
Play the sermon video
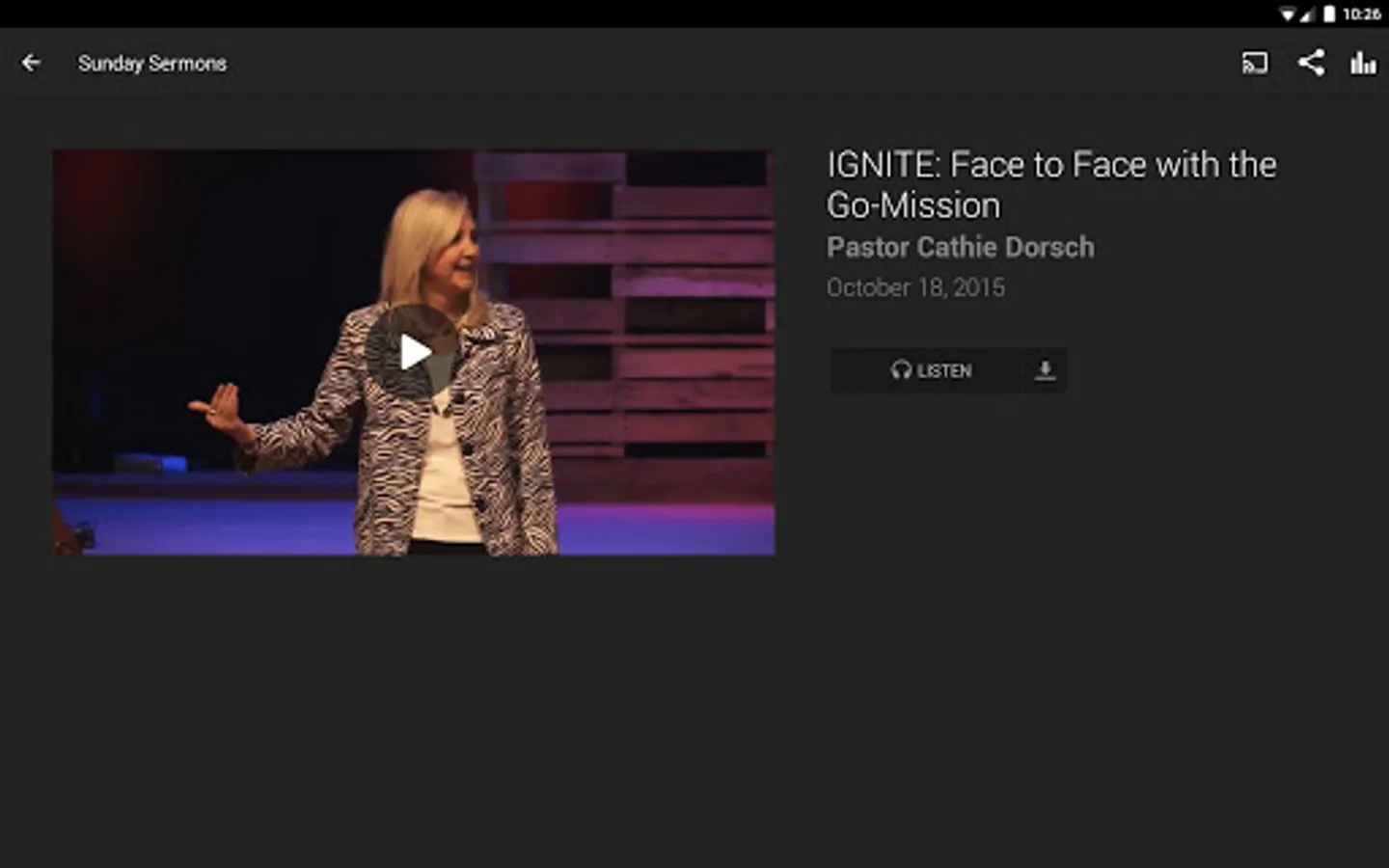pyautogui.click(x=414, y=352)
